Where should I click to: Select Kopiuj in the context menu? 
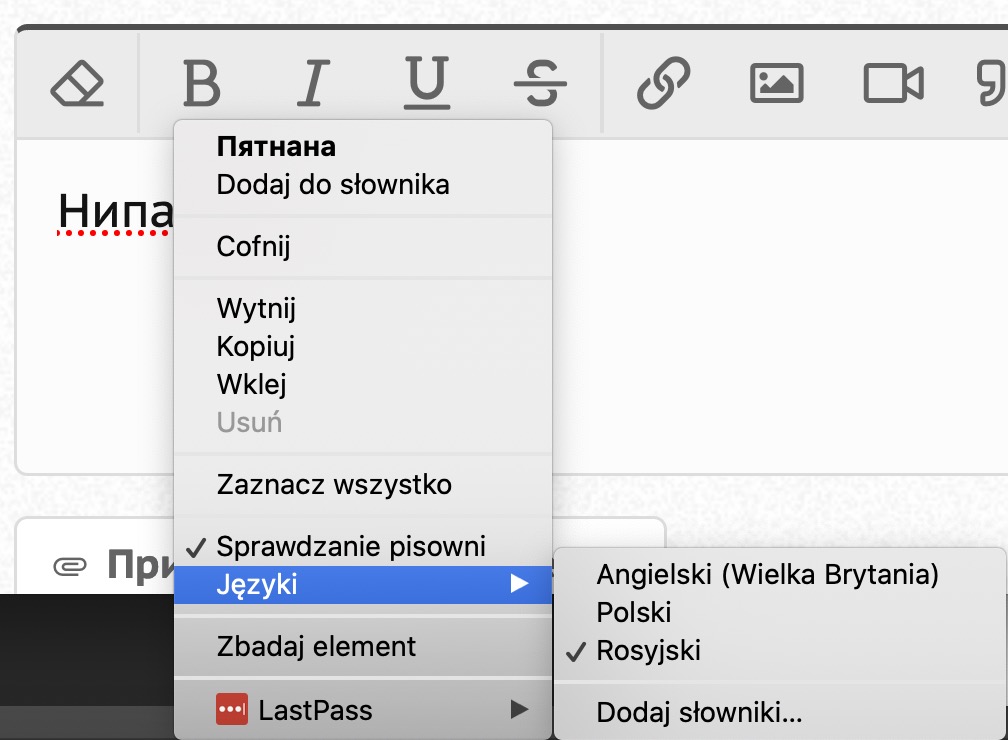click(x=363, y=347)
